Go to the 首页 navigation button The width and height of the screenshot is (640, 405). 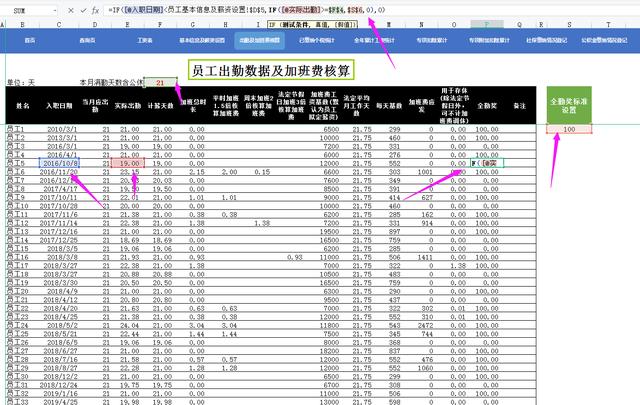point(30,40)
